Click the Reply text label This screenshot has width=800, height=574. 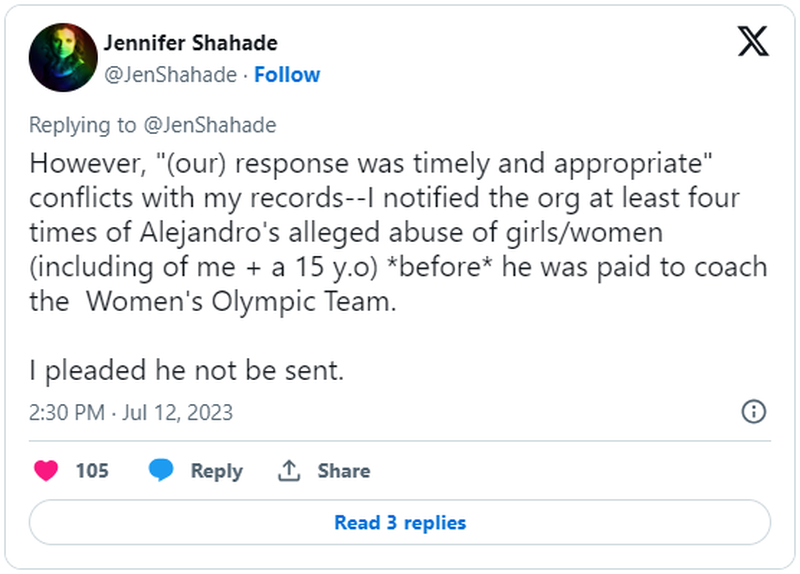(x=216, y=470)
